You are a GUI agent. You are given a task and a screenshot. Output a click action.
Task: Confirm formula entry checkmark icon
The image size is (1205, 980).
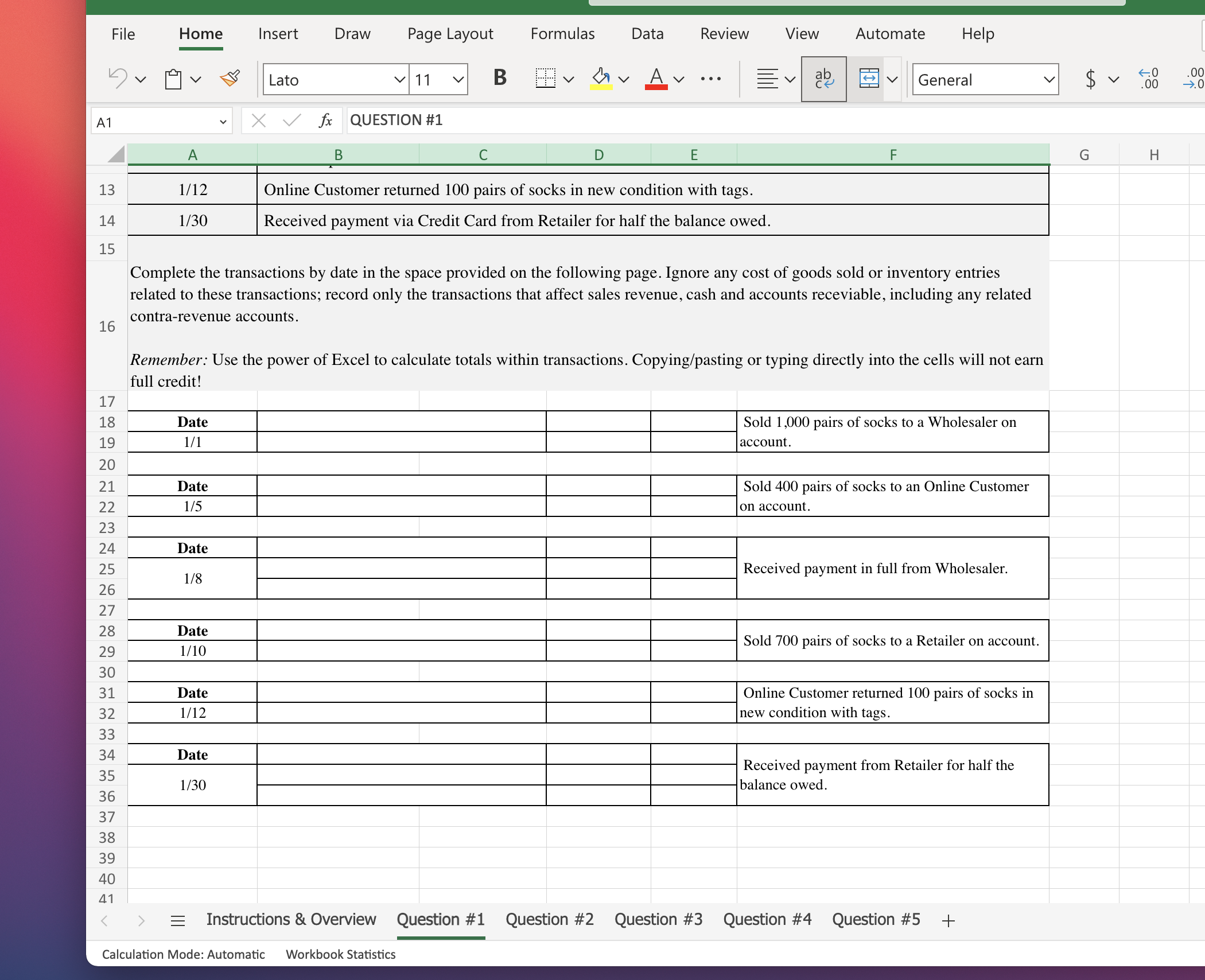pyautogui.click(x=292, y=120)
